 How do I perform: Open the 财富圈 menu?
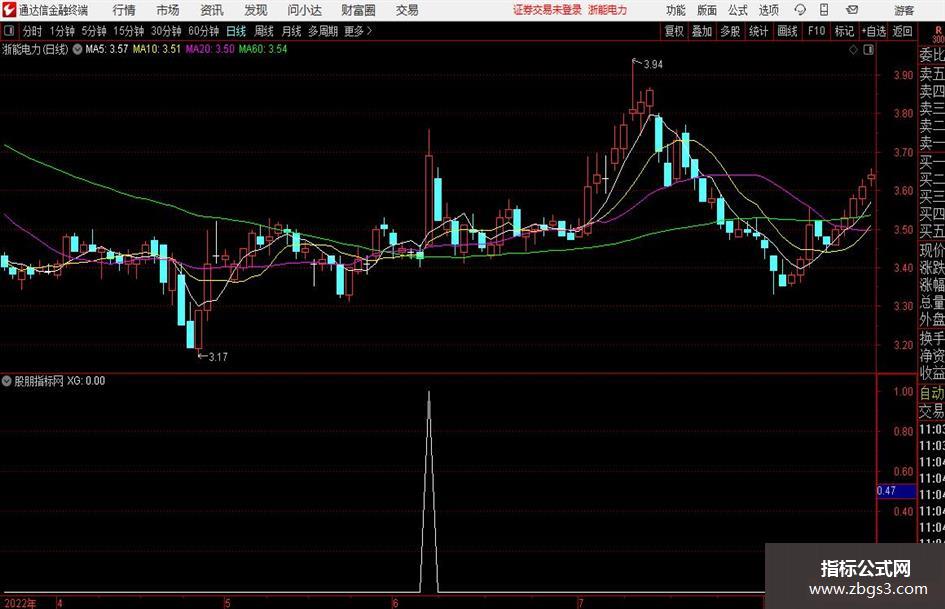coord(358,10)
